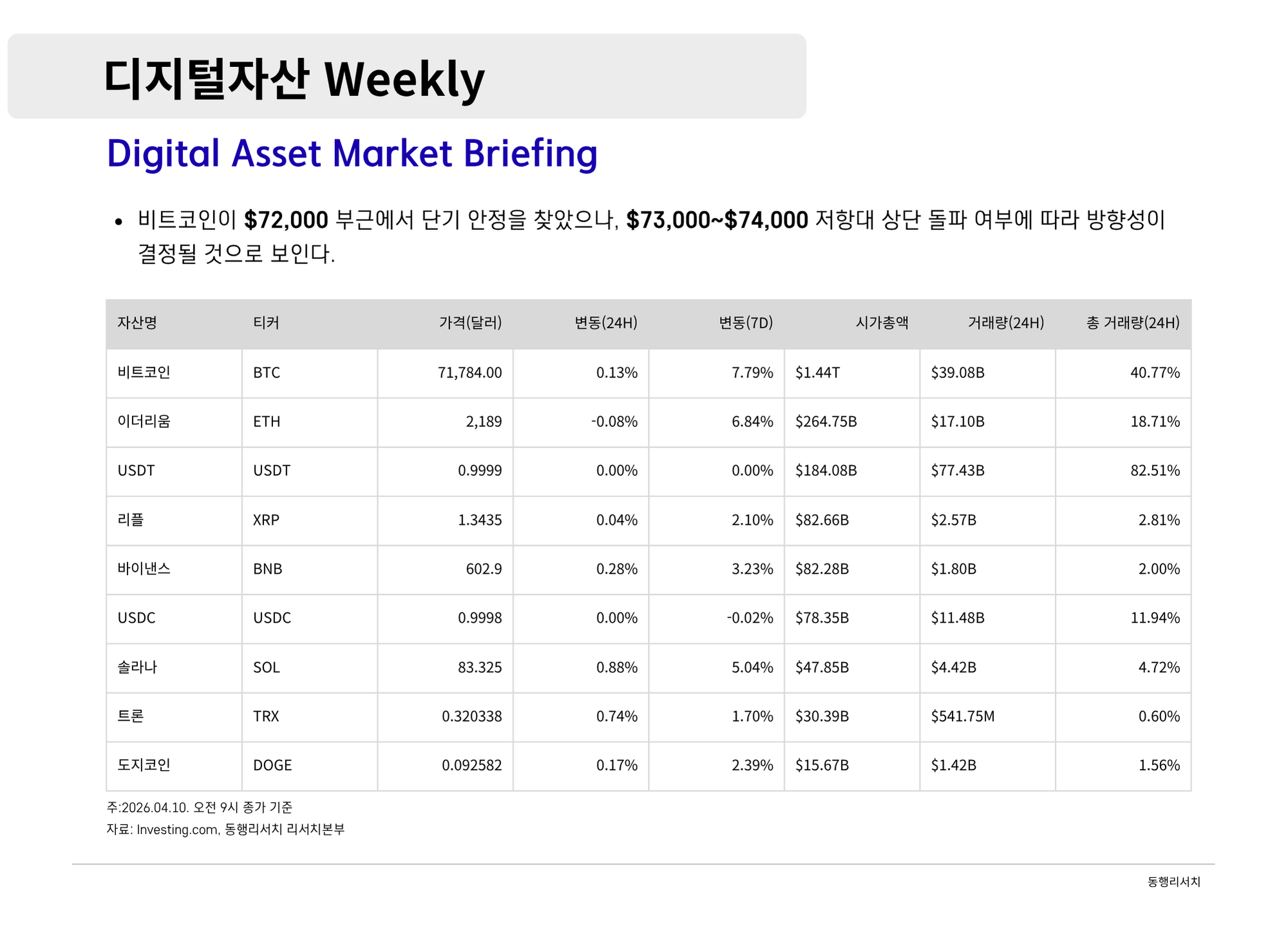
Task: Click the 총 거래량(24H) column header
Action: (1133, 323)
